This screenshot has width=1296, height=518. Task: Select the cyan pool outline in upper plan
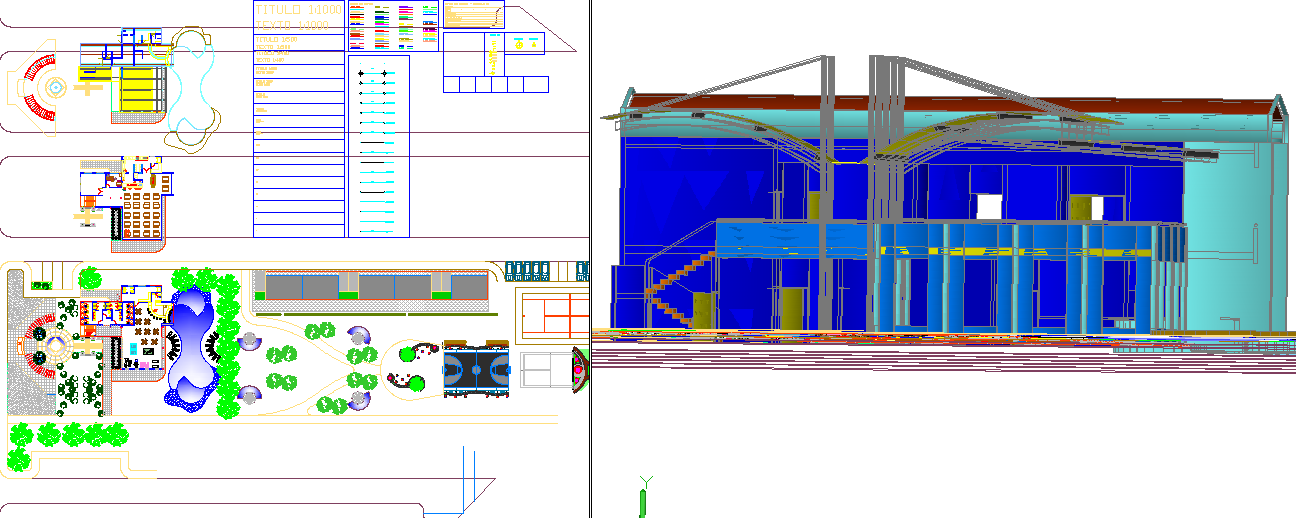point(192,78)
